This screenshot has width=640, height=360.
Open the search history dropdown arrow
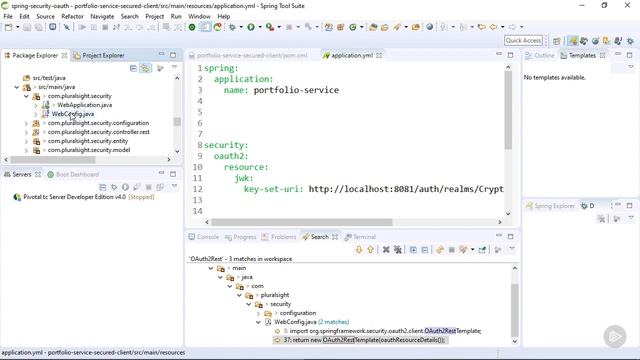[x=473, y=249]
